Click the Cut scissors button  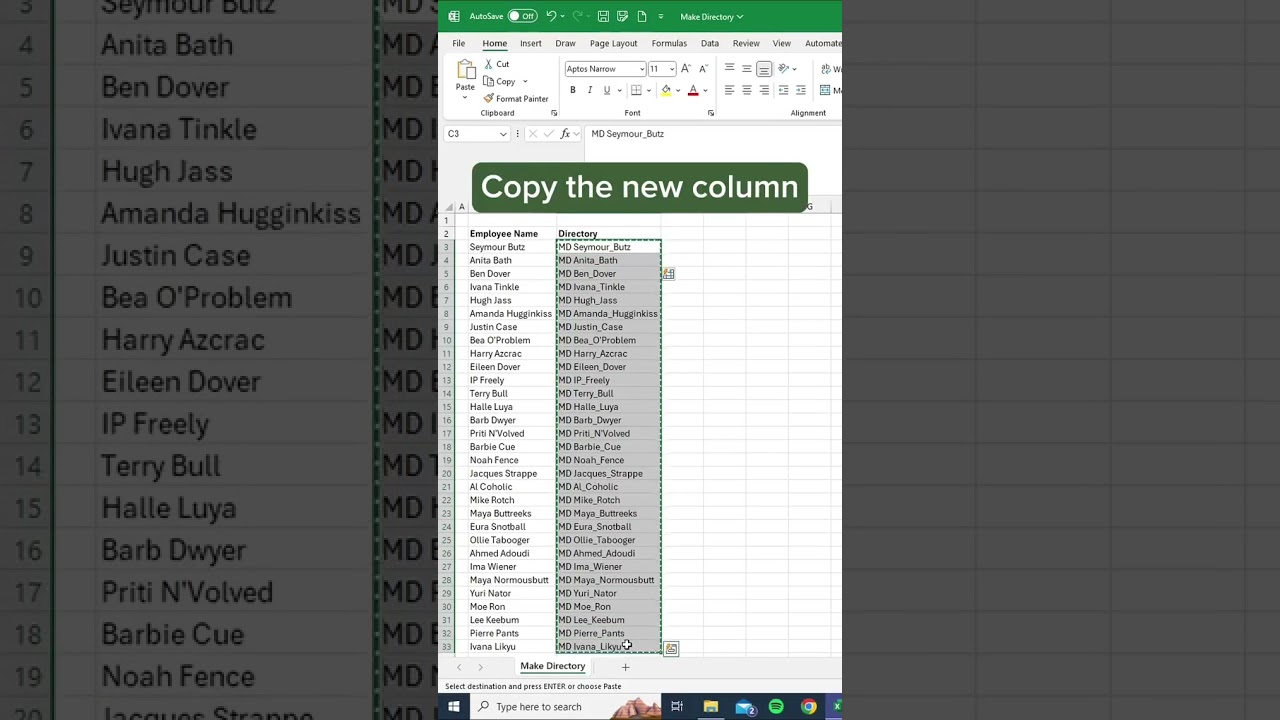496,64
